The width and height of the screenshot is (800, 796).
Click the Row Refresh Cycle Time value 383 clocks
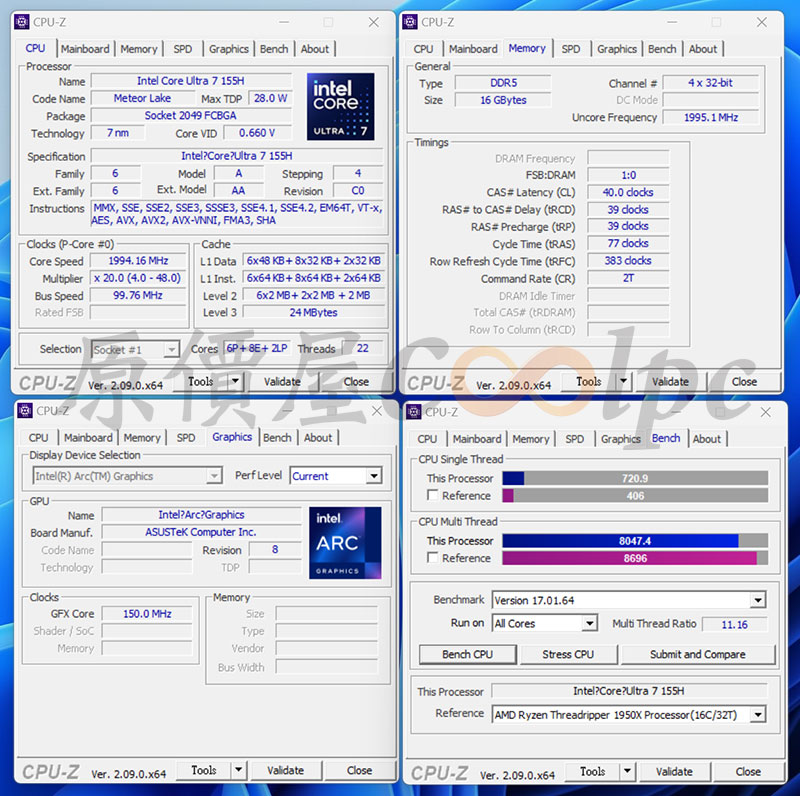628,261
